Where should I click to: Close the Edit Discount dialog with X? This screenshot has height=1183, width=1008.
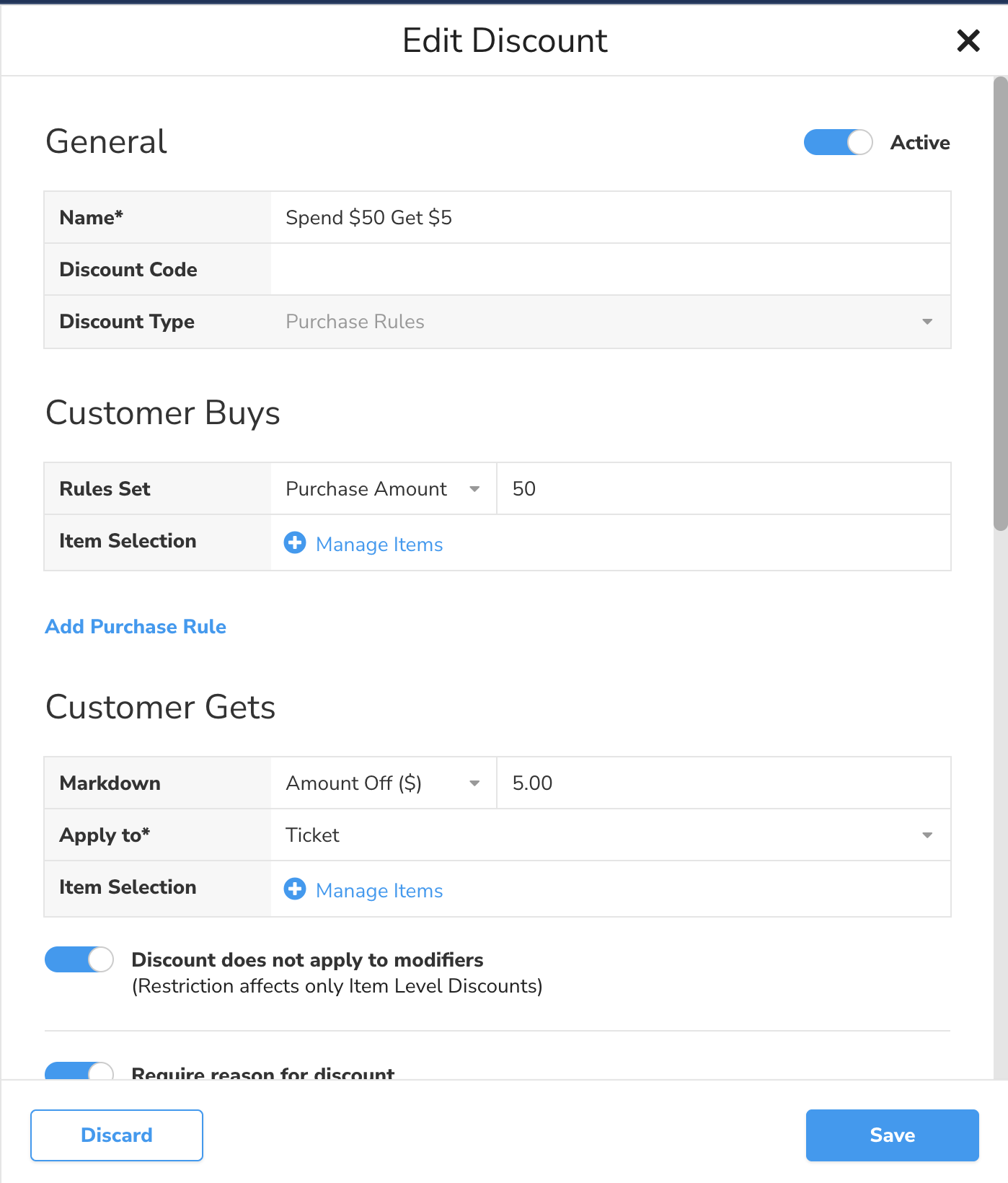[968, 41]
